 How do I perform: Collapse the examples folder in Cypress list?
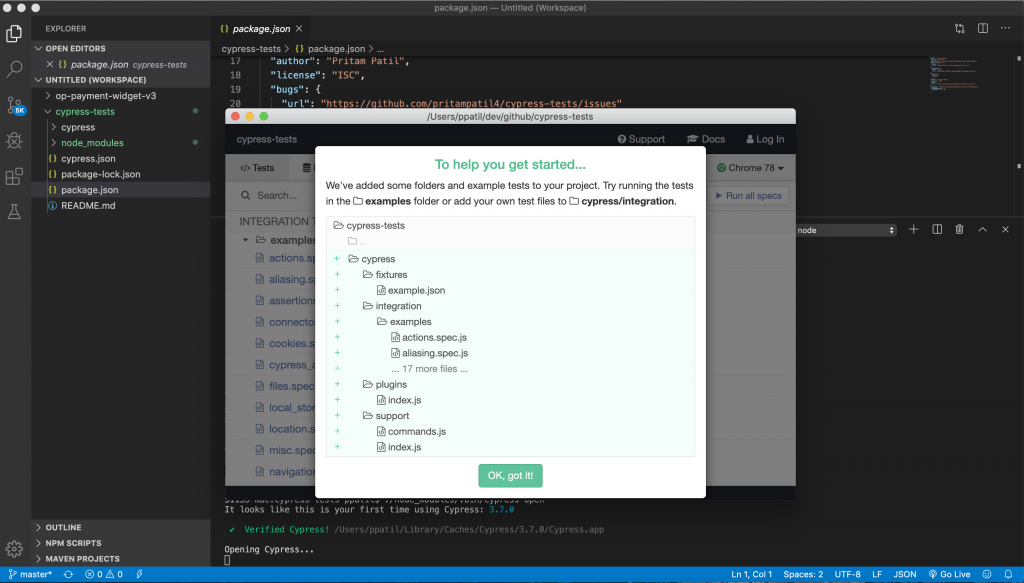(246, 240)
